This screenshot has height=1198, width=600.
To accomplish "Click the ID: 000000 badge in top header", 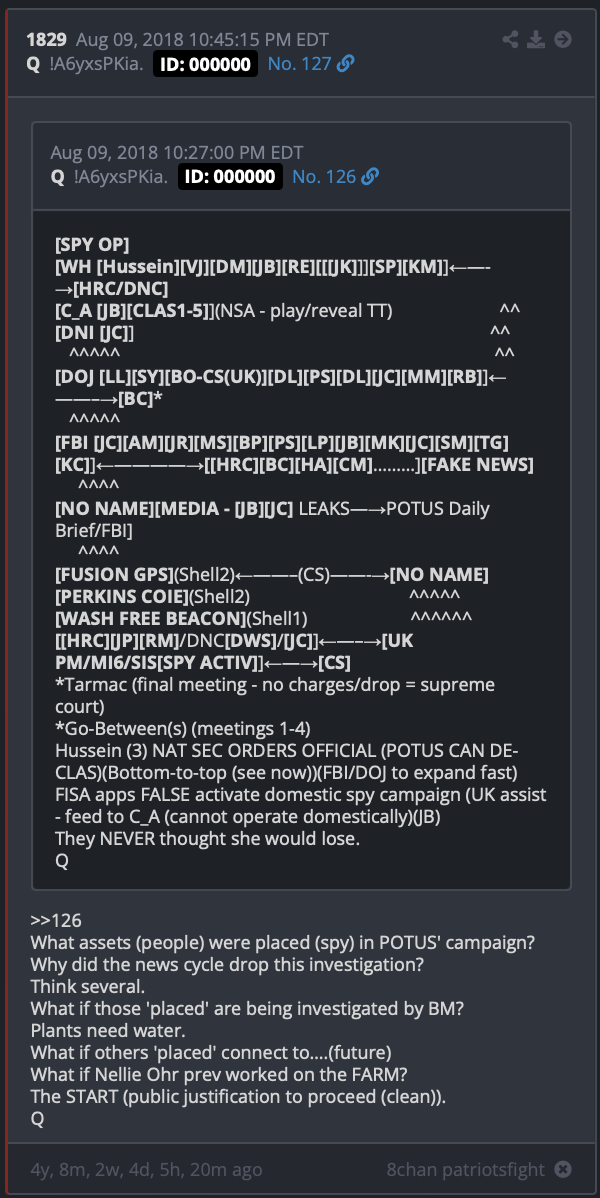I will click(x=206, y=64).
